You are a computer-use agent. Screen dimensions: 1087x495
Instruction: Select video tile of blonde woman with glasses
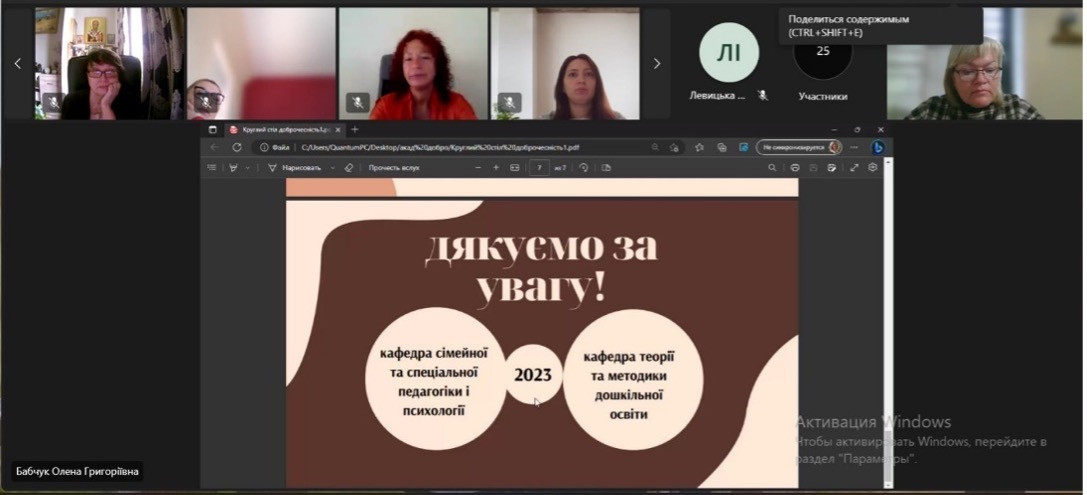click(x=985, y=64)
